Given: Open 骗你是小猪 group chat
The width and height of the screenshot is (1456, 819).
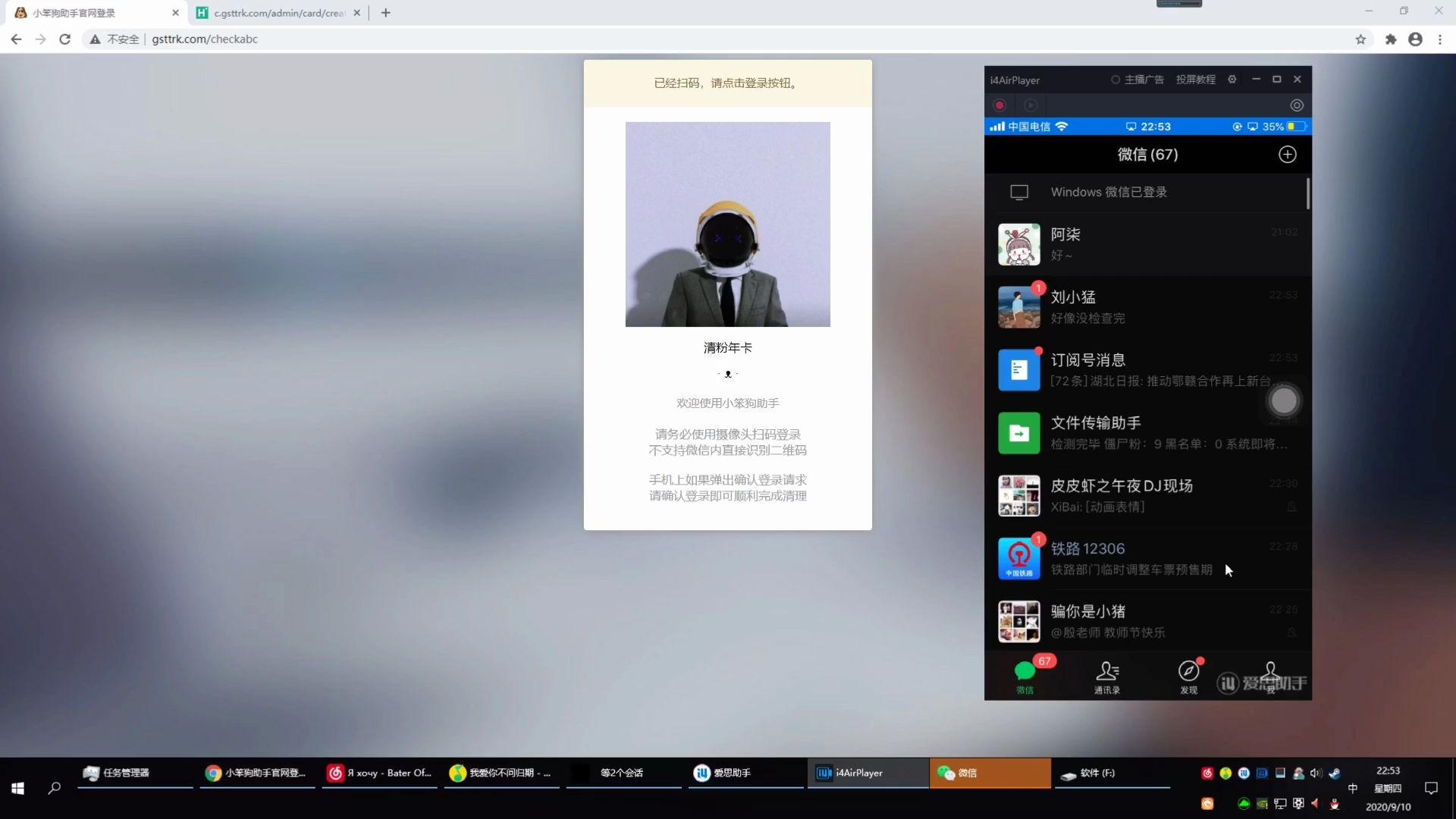Looking at the screenshot, I should [x=1148, y=621].
